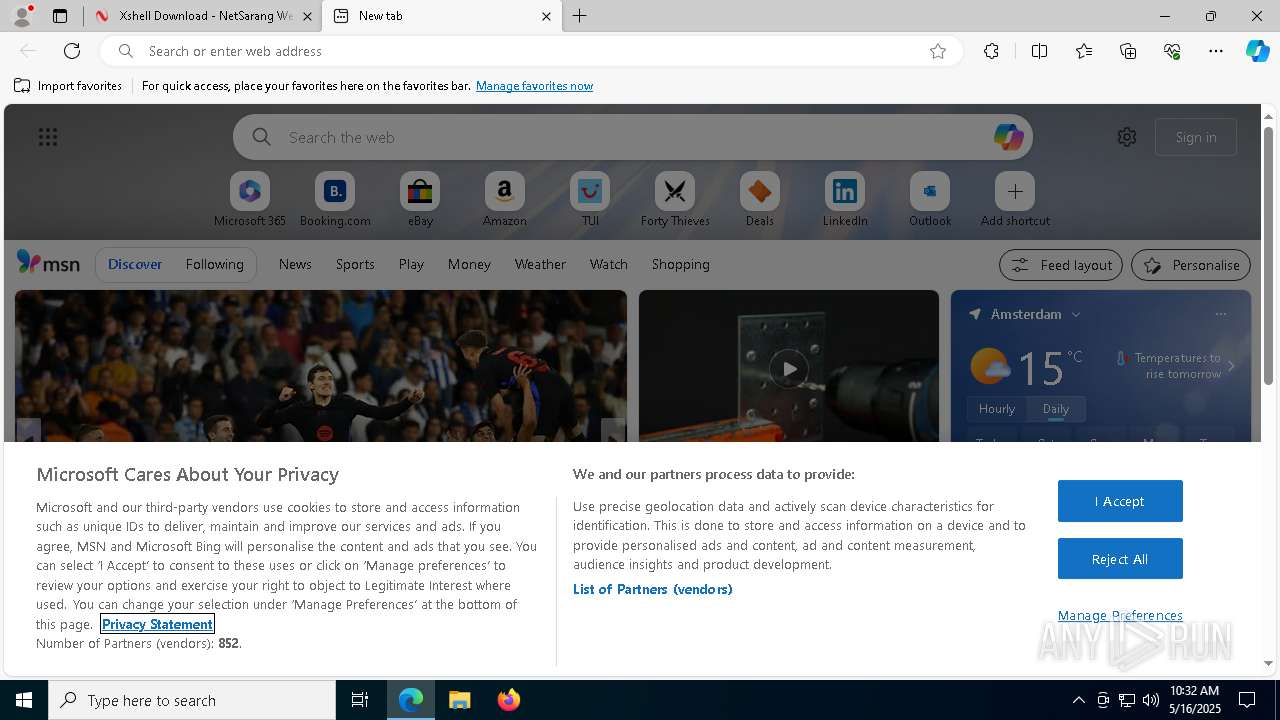Click the address bar field

tap(530, 51)
